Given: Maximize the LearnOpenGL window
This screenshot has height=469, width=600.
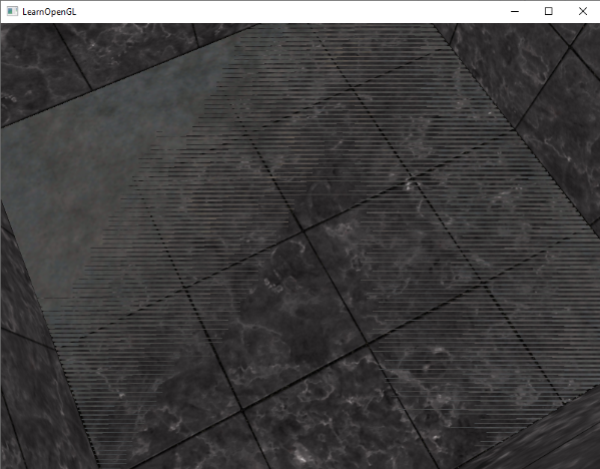Looking at the screenshot, I should tap(548, 11).
